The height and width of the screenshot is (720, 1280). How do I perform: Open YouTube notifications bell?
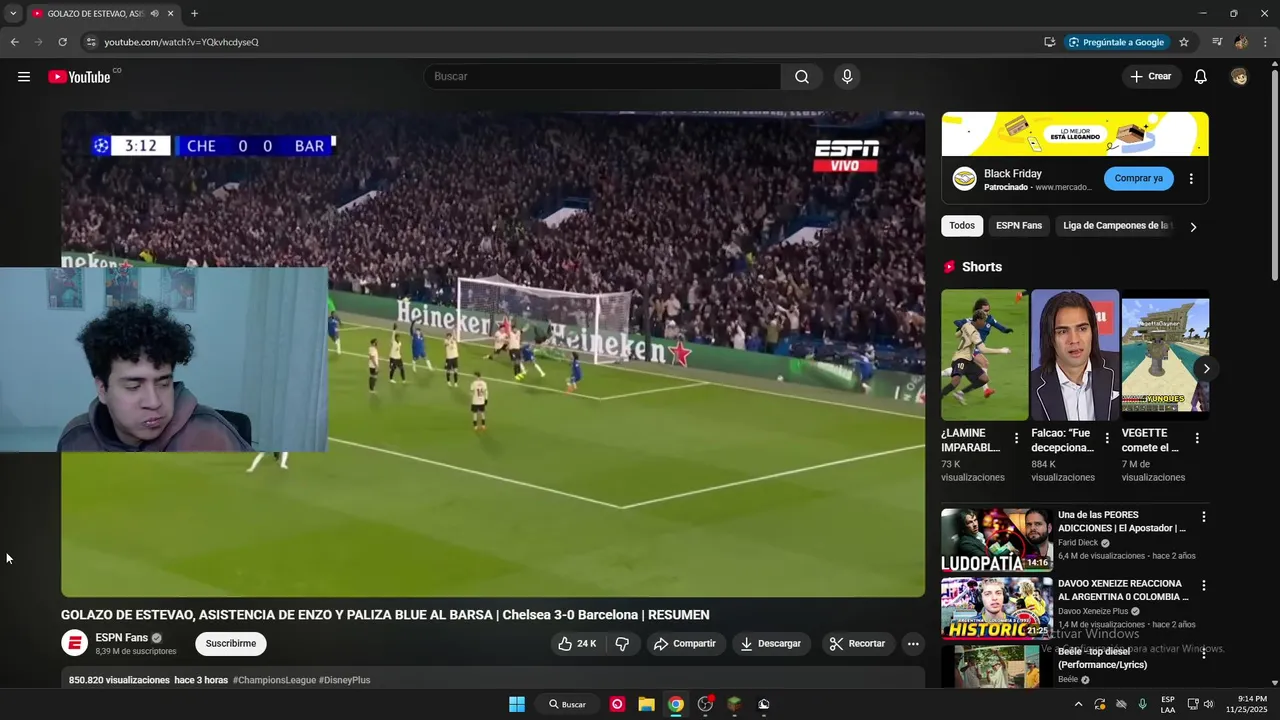click(x=1201, y=77)
